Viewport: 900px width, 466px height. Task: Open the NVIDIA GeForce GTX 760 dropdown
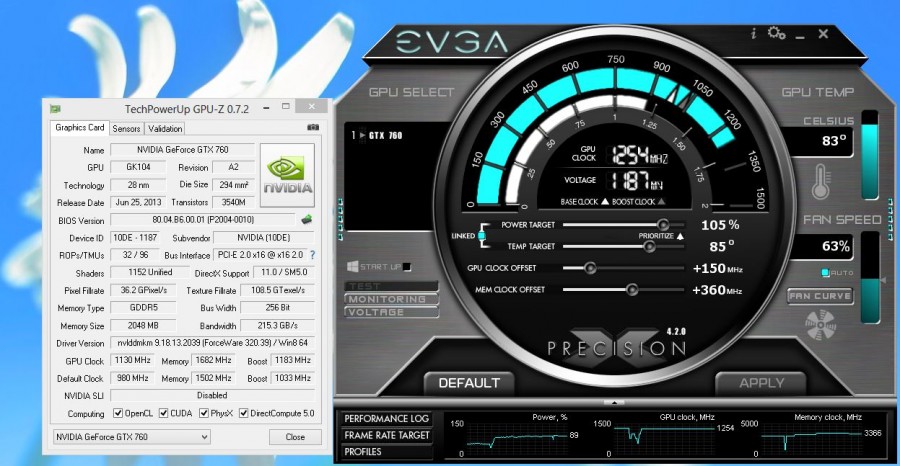[x=131, y=437]
